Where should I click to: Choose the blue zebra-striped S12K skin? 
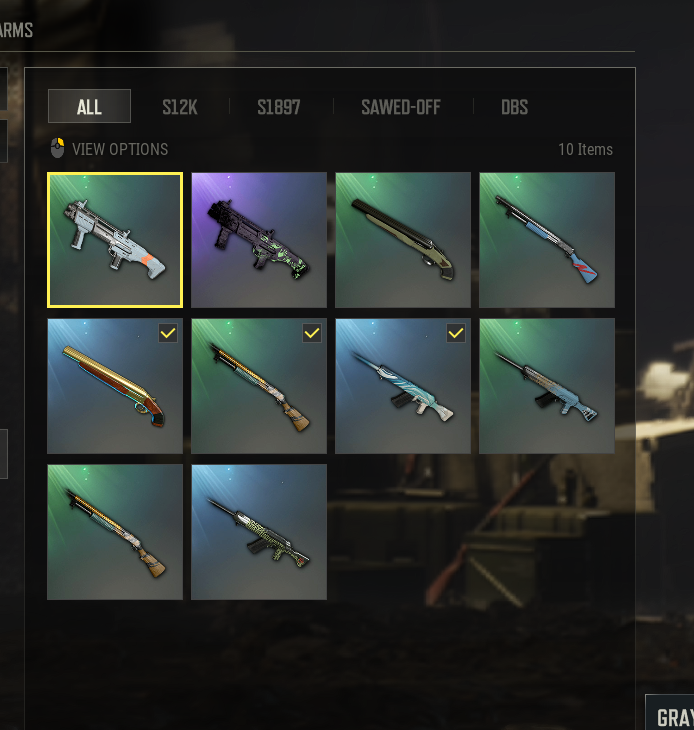click(x=403, y=386)
